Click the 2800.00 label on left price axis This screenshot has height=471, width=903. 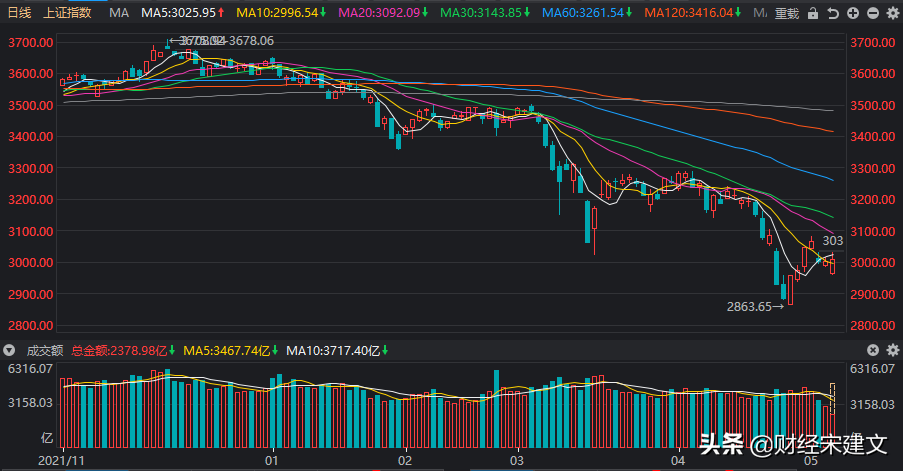tap(31, 325)
